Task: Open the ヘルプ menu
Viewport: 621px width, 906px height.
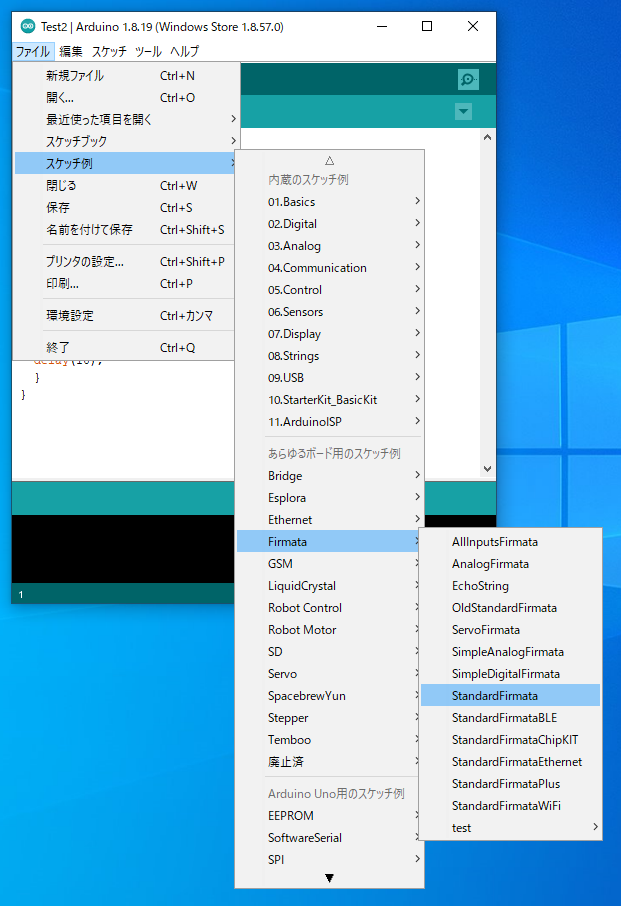Action: click(x=184, y=51)
